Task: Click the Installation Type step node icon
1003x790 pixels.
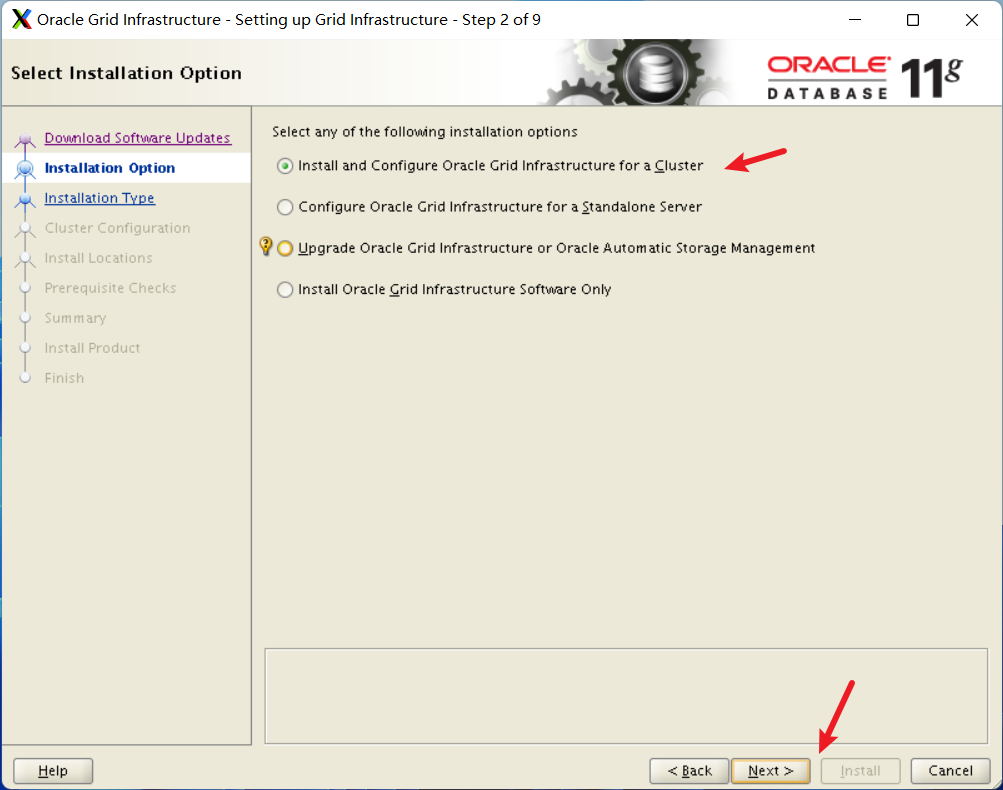Action: (x=25, y=200)
